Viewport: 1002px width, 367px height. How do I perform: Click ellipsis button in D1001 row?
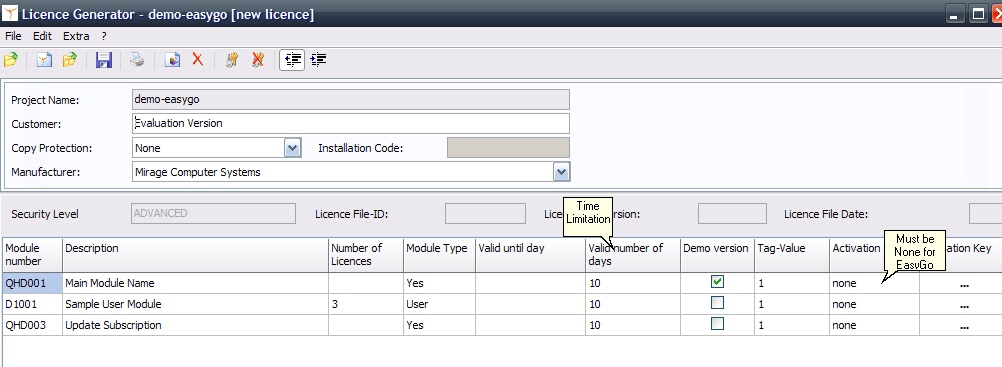click(964, 305)
